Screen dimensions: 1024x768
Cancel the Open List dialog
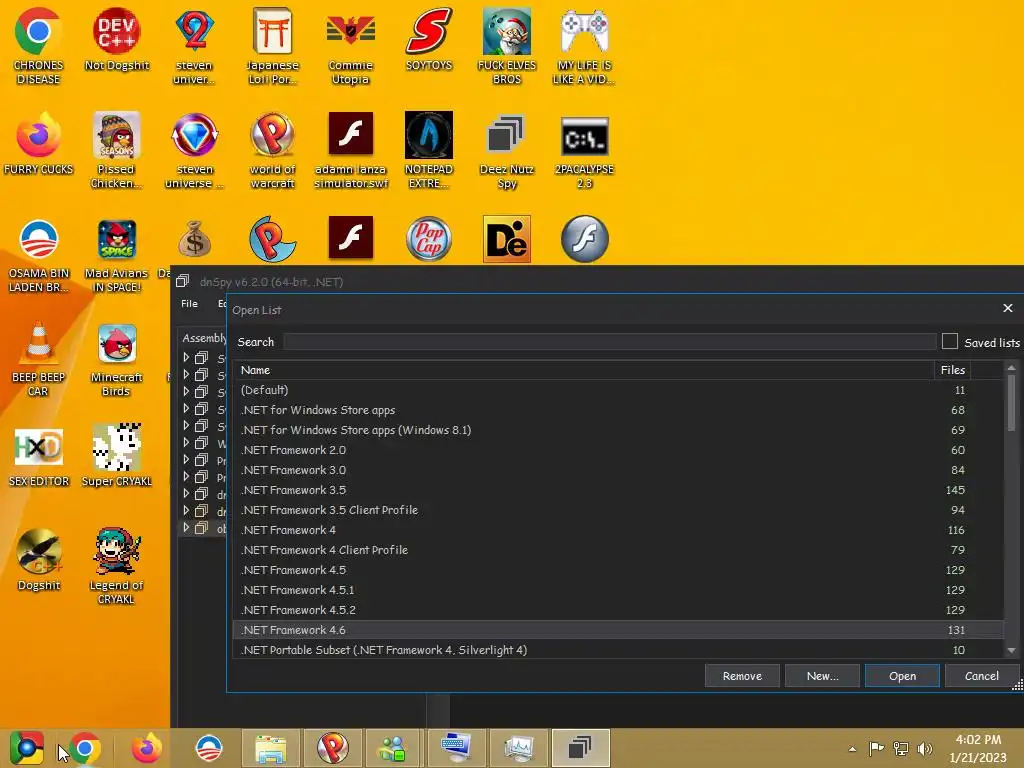(x=982, y=676)
